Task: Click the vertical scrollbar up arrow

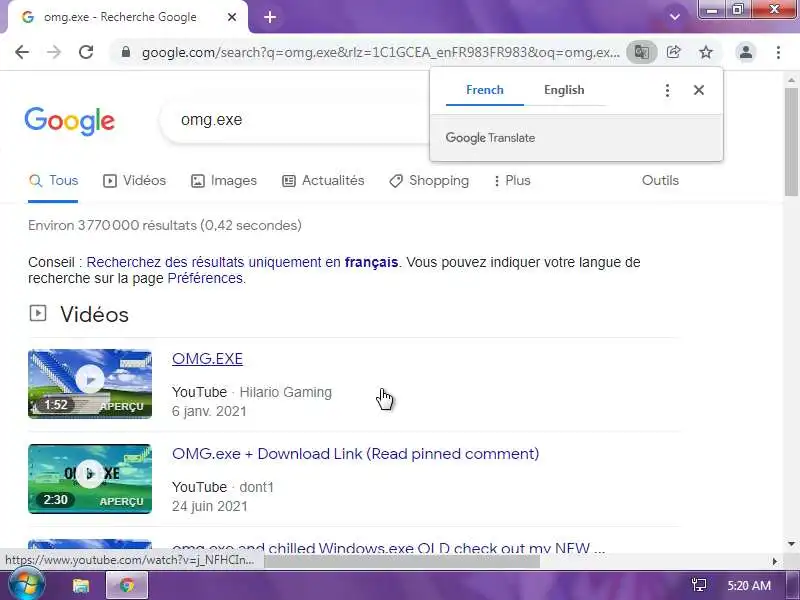Action: [x=791, y=80]
